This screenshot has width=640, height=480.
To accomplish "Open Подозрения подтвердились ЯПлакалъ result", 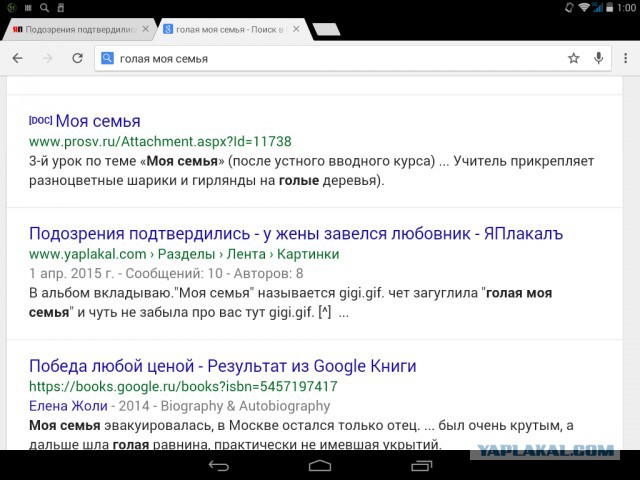I will coord(296,234).
